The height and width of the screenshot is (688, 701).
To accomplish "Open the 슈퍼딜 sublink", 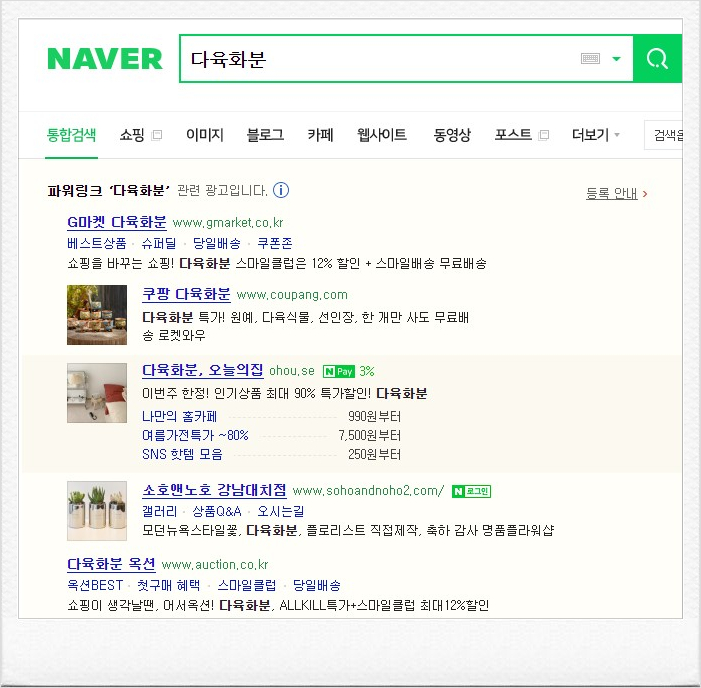I will pyautogui.click(x=159, y=243).
